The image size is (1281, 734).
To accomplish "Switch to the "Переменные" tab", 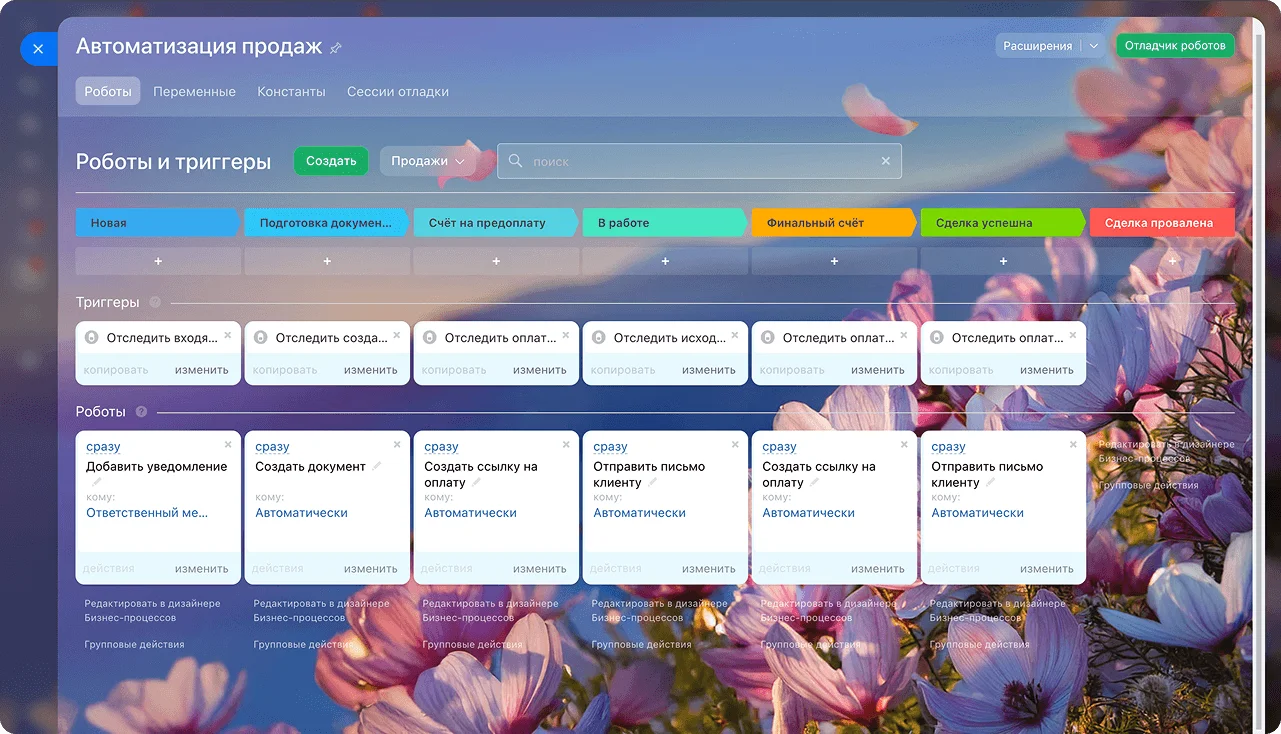I will pyautogui.click(x=194, y=91).
